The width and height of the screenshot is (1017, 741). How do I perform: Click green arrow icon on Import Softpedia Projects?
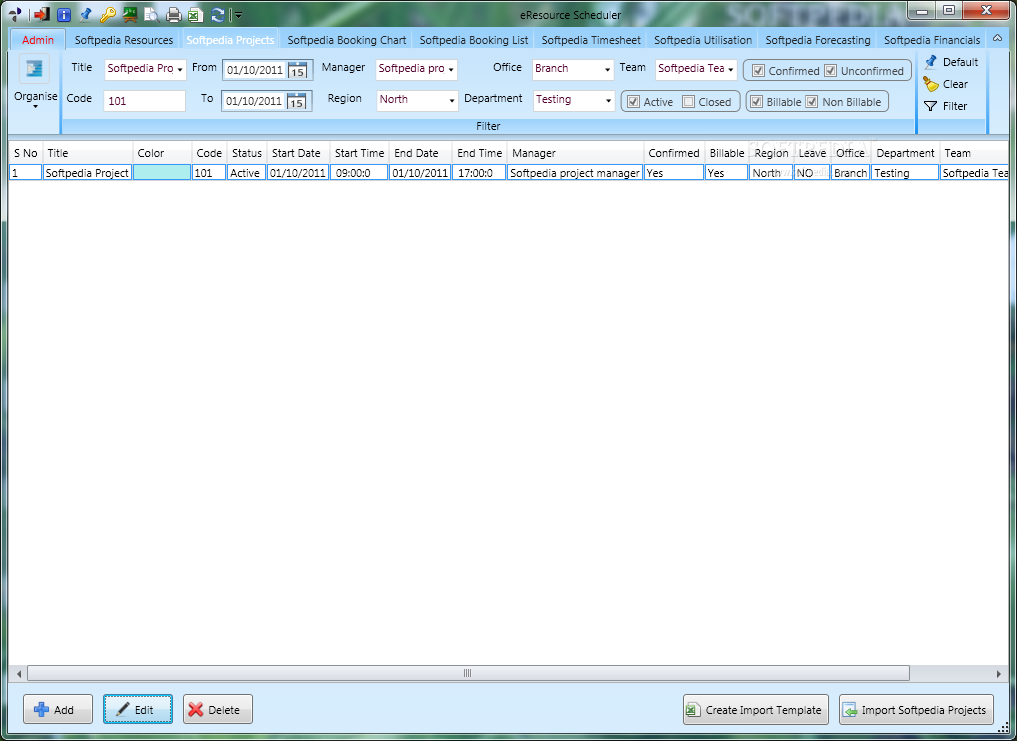850,710
